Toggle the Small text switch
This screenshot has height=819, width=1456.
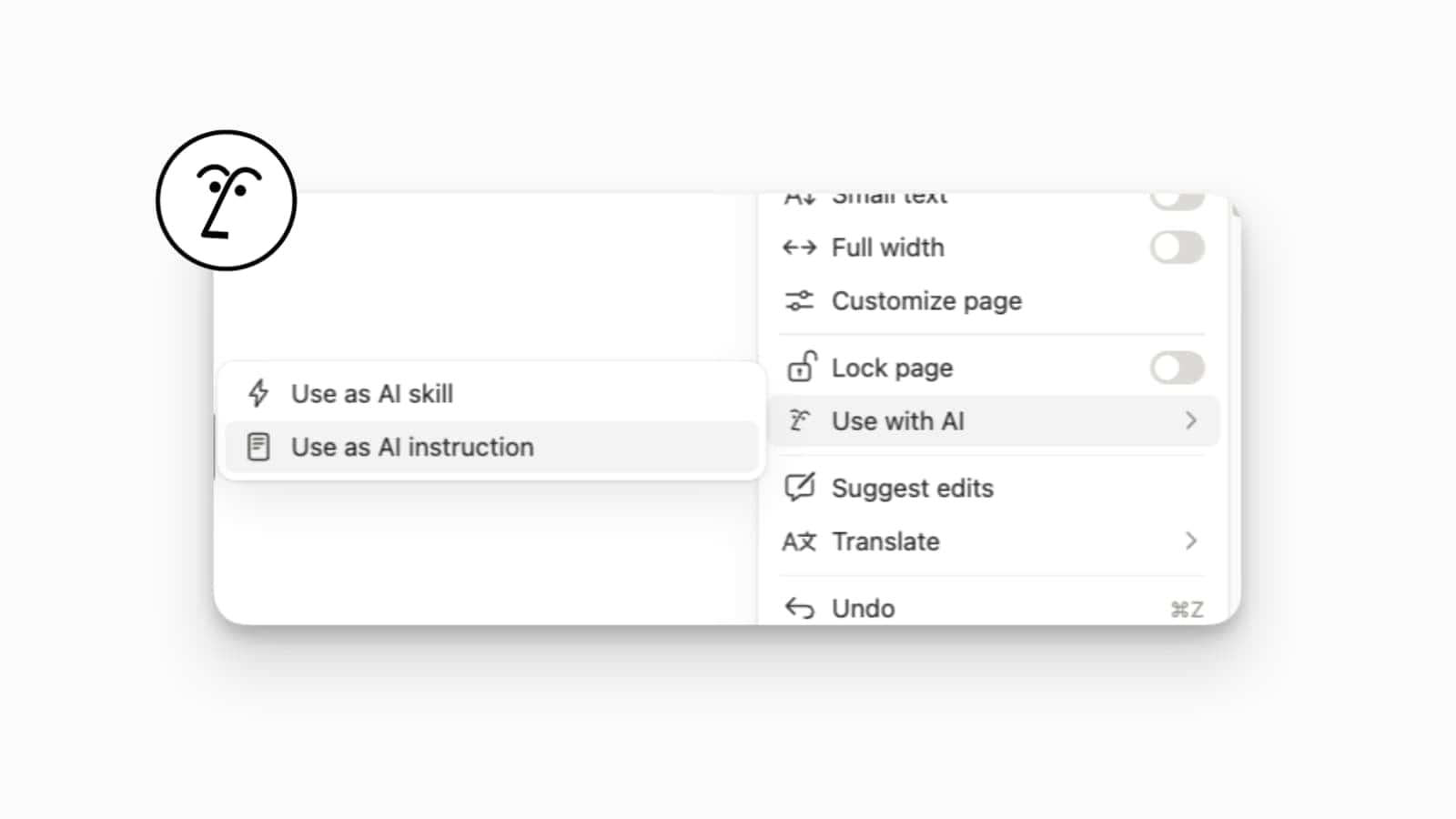pyautogui.click(x=1178, y=196)
